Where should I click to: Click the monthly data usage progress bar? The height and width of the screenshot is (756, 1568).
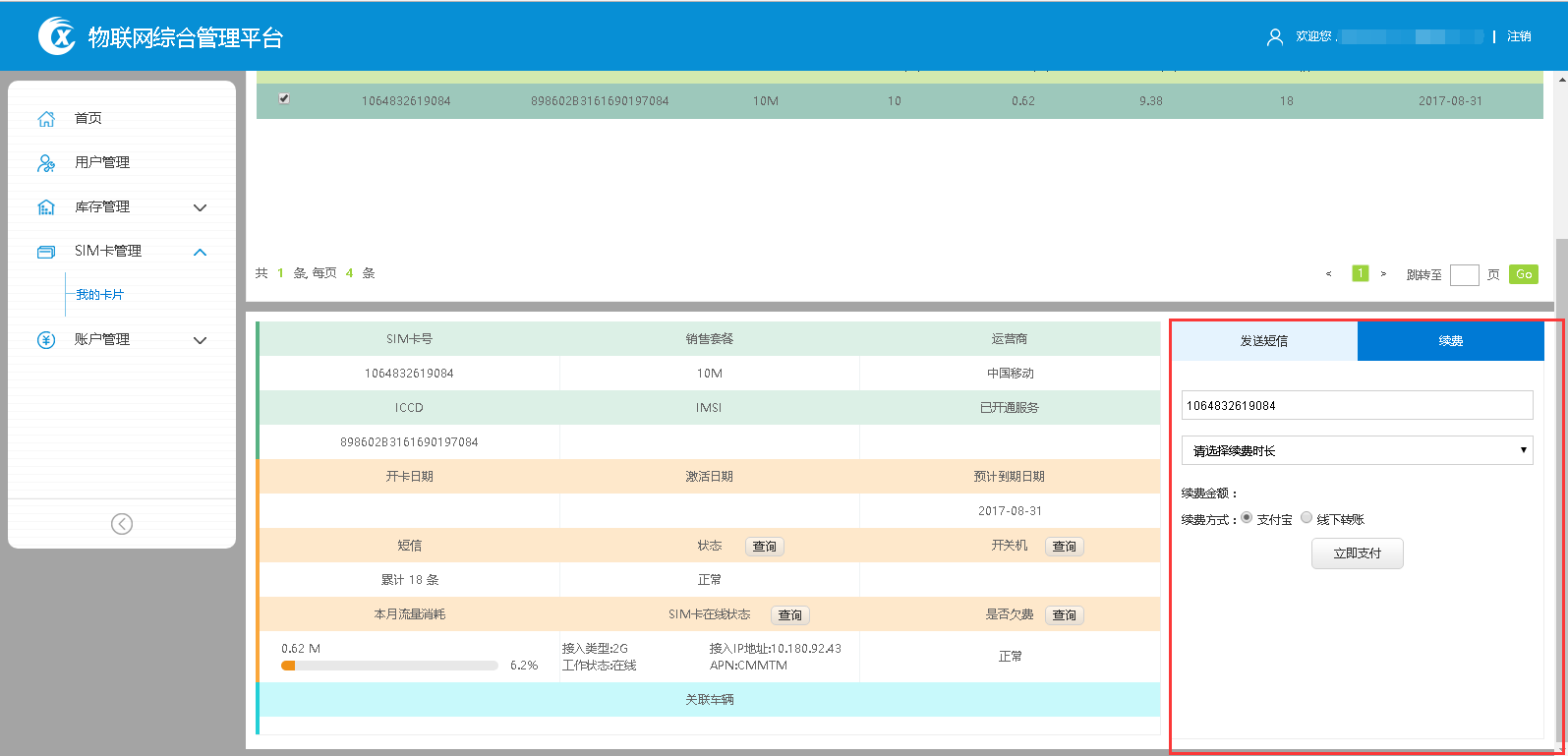tap(389, 666)
